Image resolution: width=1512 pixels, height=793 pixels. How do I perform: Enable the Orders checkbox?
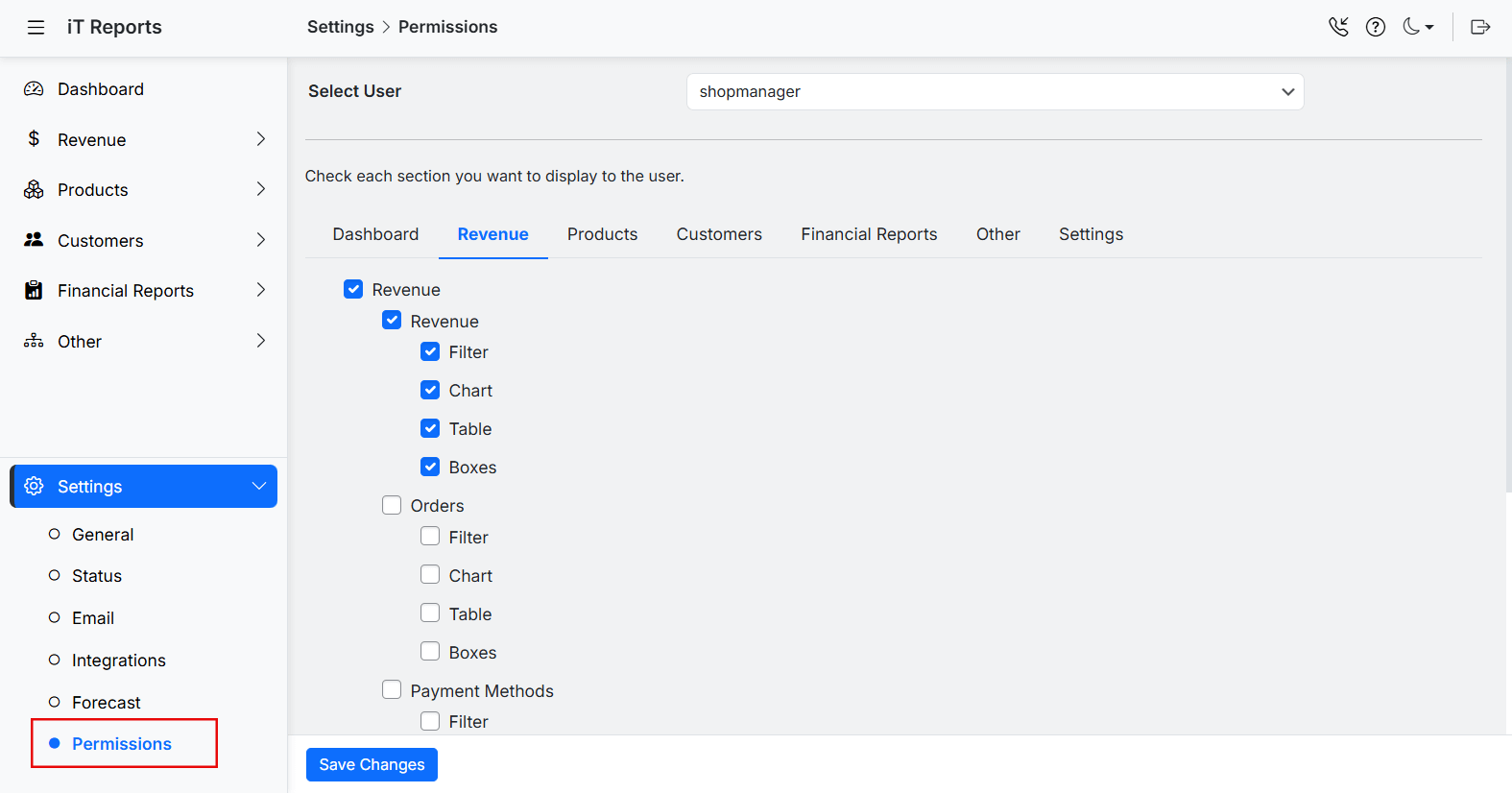coord(392,505)
